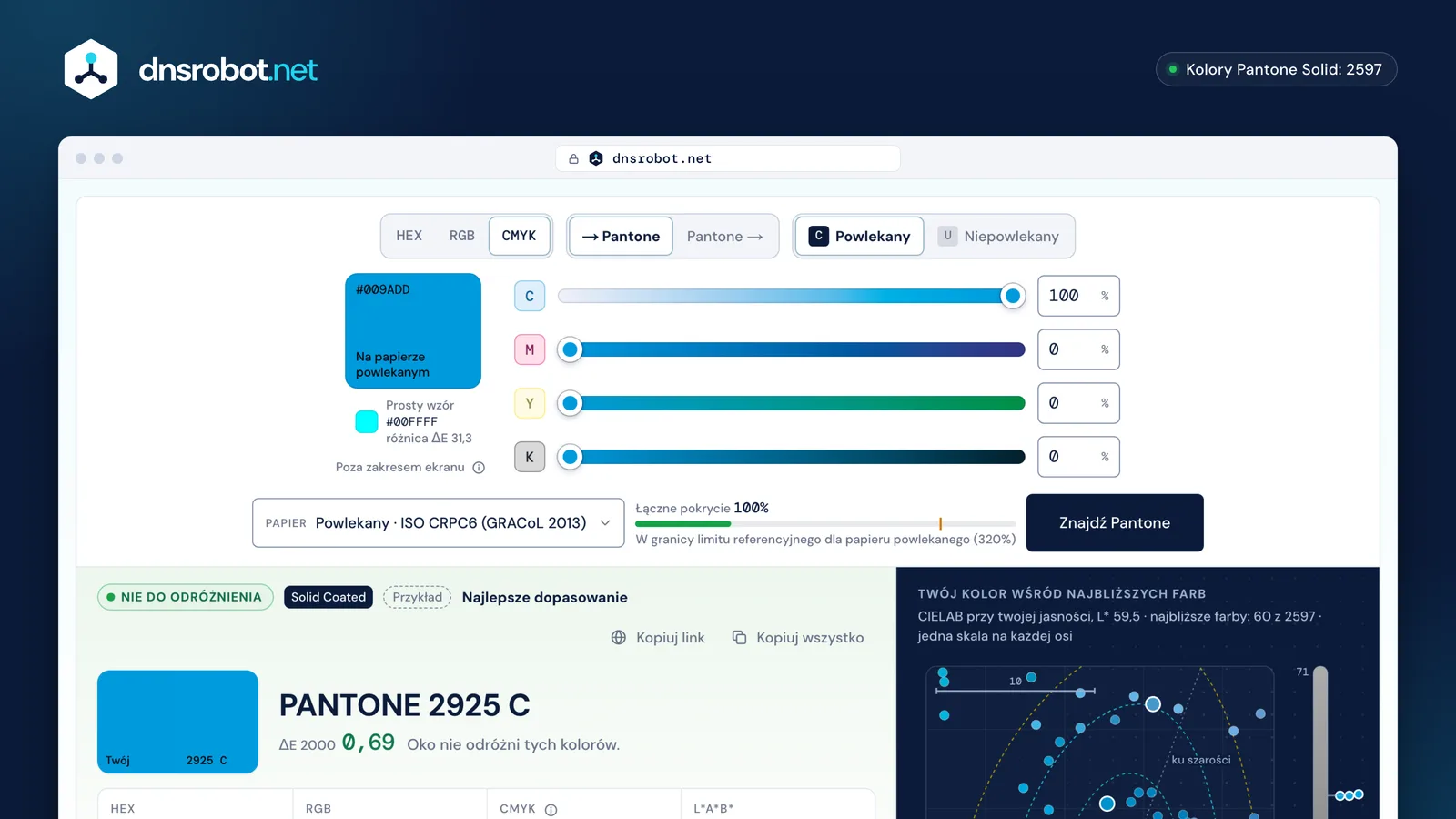Click the Kopiuj link button
The width and height of the screenshot is (1456, 819).
pos(658,638)
